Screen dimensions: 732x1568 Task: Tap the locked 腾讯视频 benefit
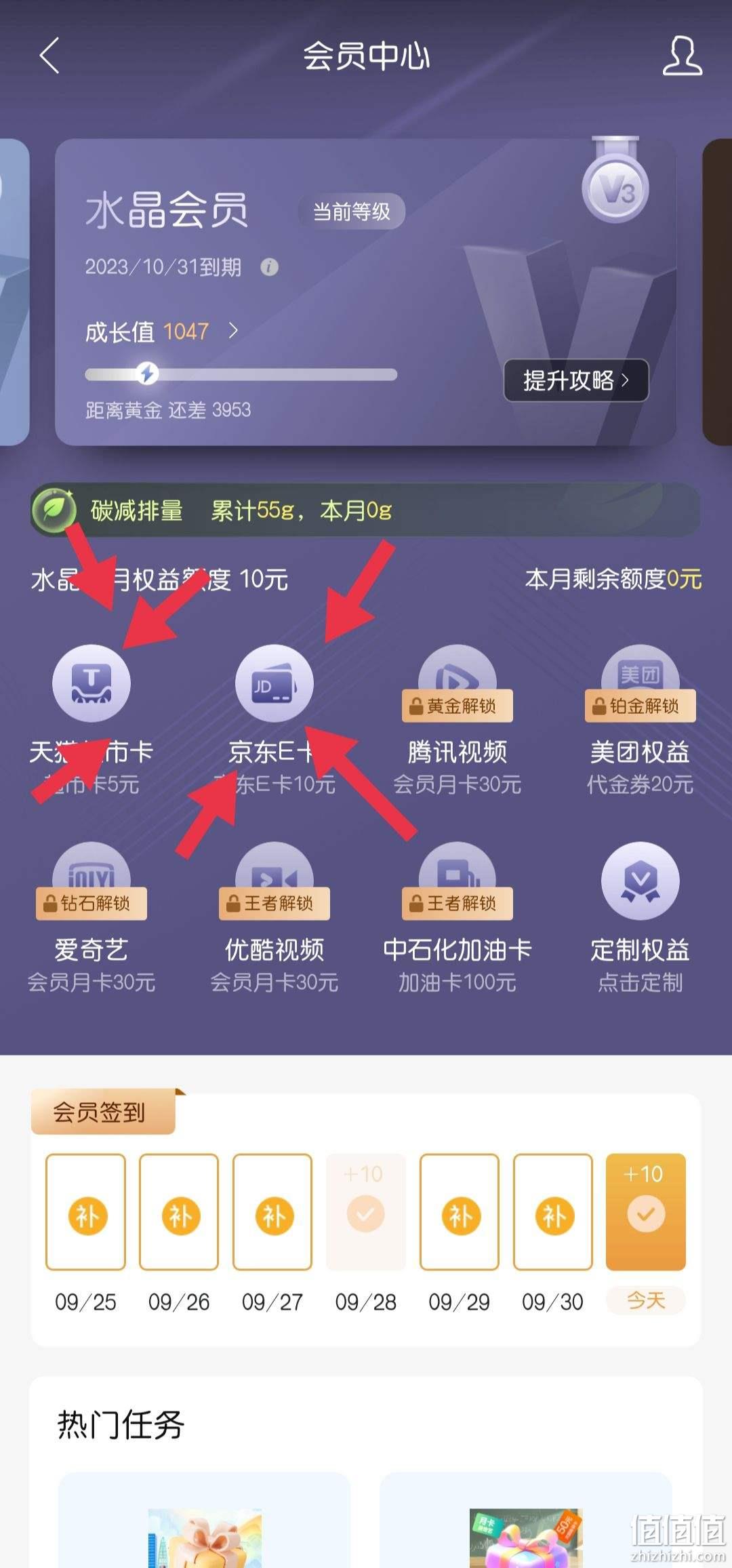pyautogui.click(x=457, y=720)
